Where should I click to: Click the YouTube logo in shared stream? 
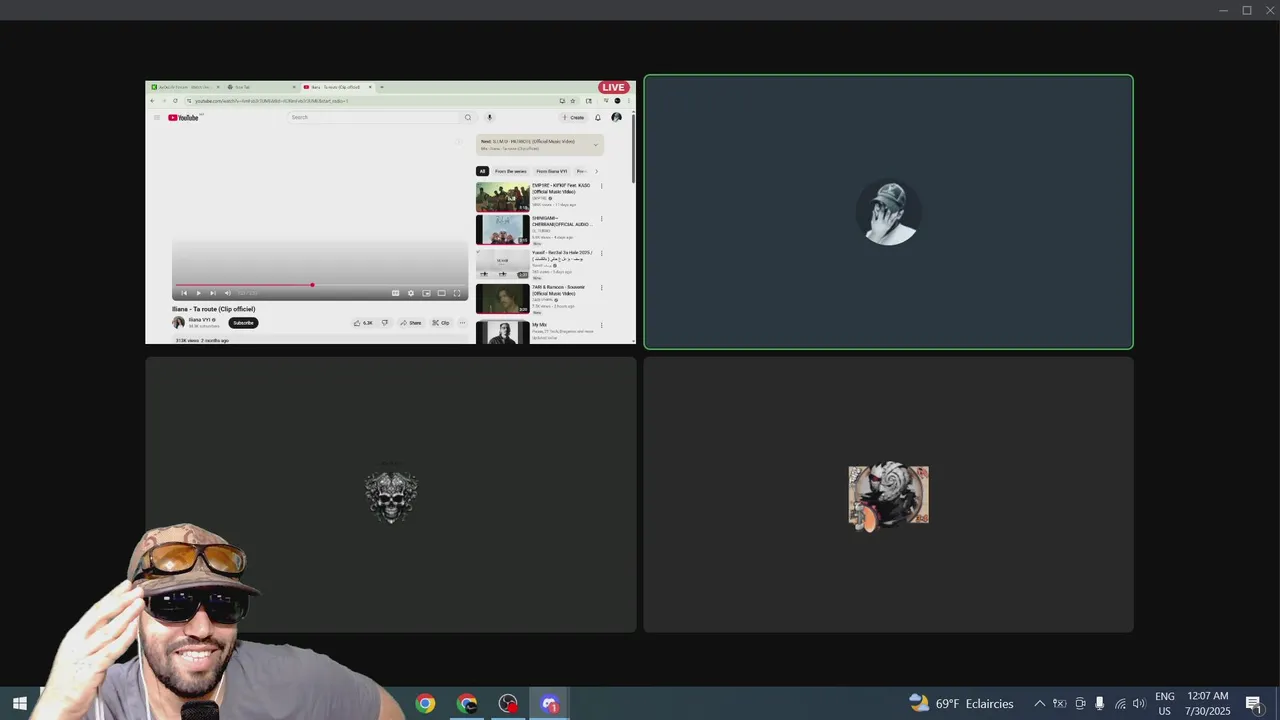183,117
